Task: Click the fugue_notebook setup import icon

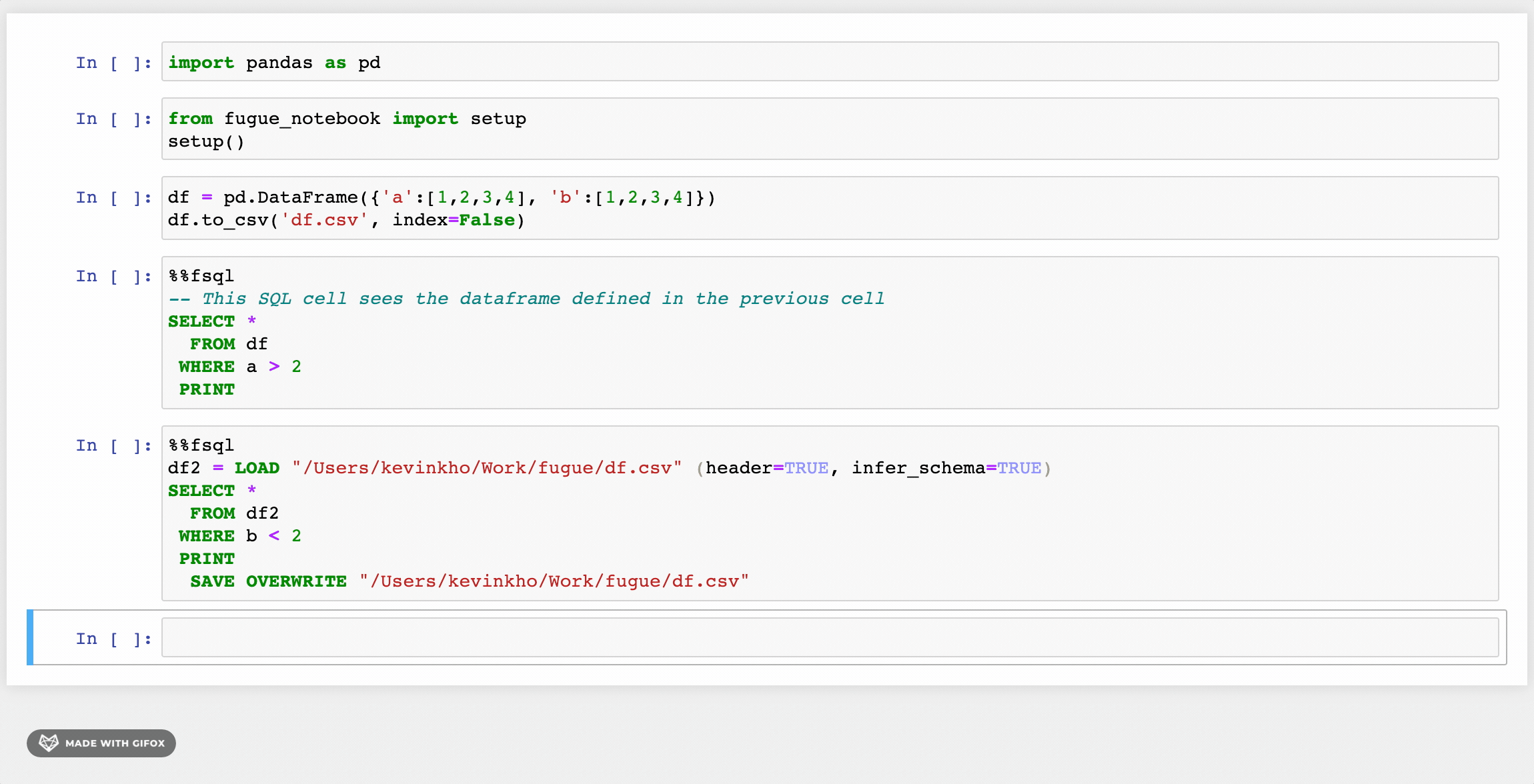Action: (x=349, y=119)
